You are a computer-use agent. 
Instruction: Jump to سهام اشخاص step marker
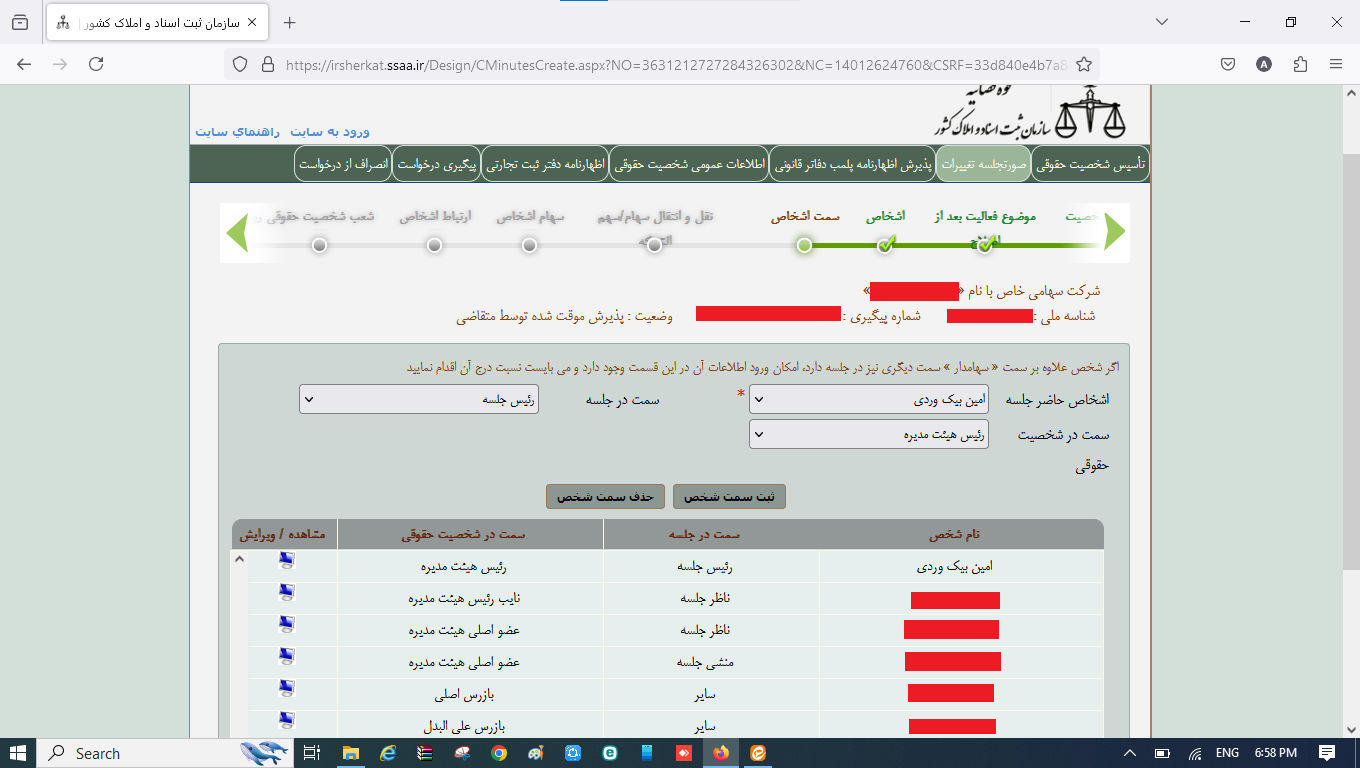pos(530,245)
